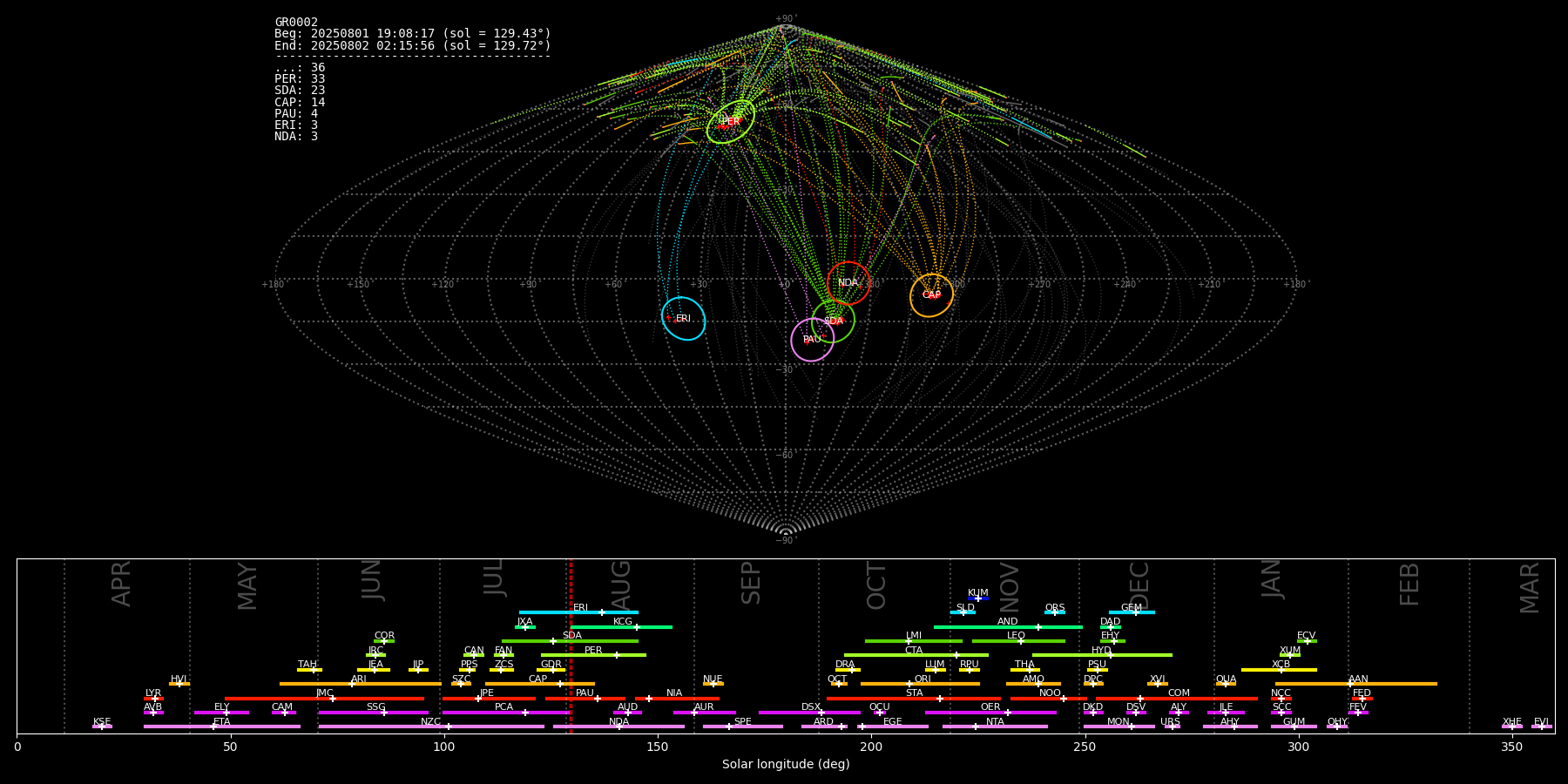Select the 'ERI: 3' legend entry
Viewport: 1568px width, 784px height.
tap(296, 125)
